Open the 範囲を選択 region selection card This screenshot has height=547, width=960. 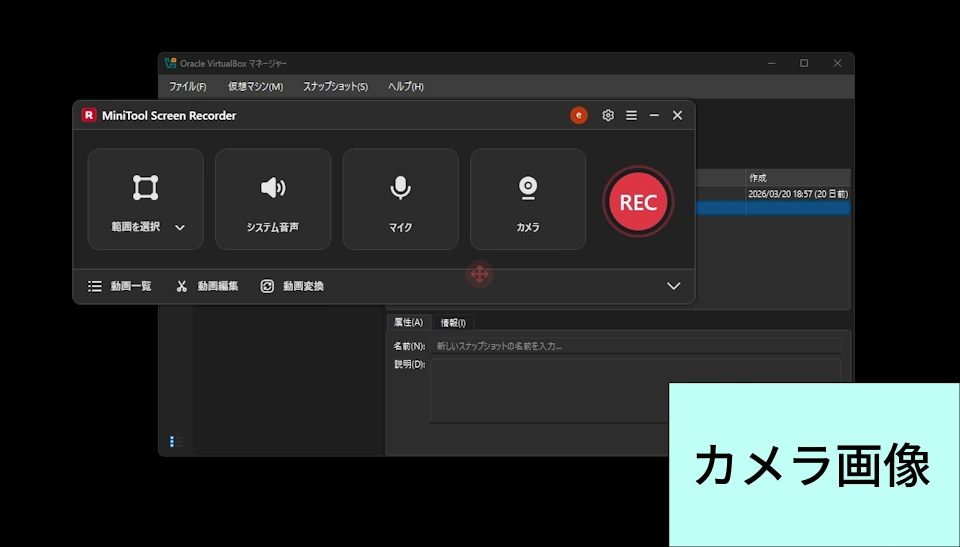[146, 199]
